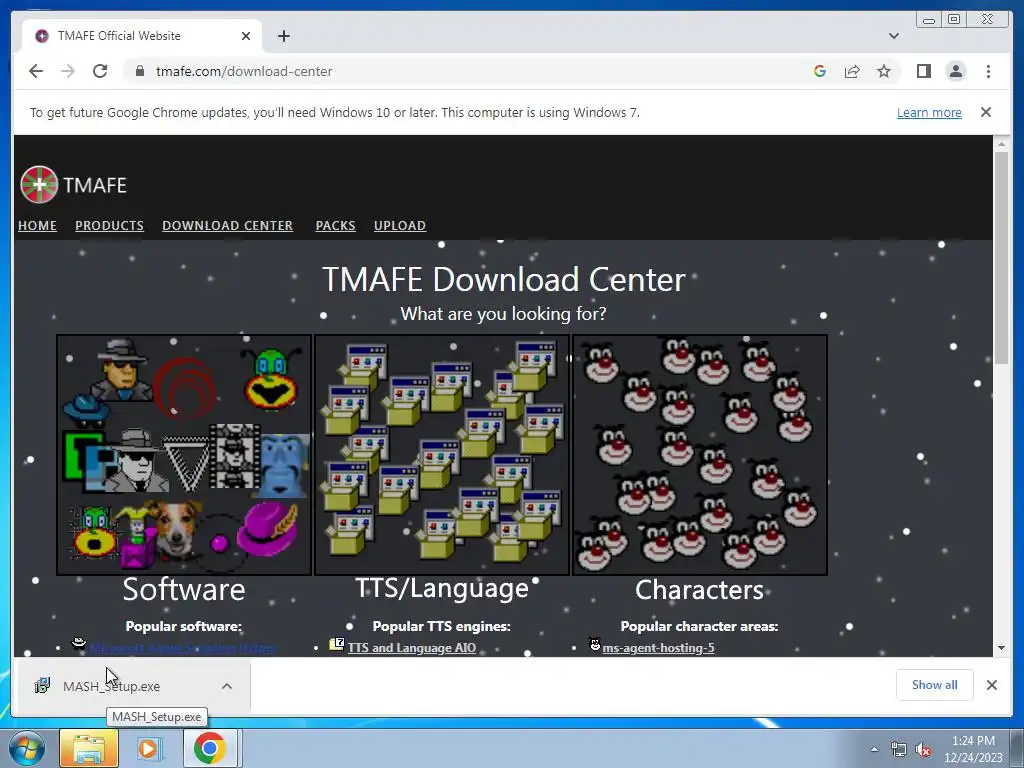Select the TMAFE Official Website tab
1024x768 pixels.
[142, 36]
